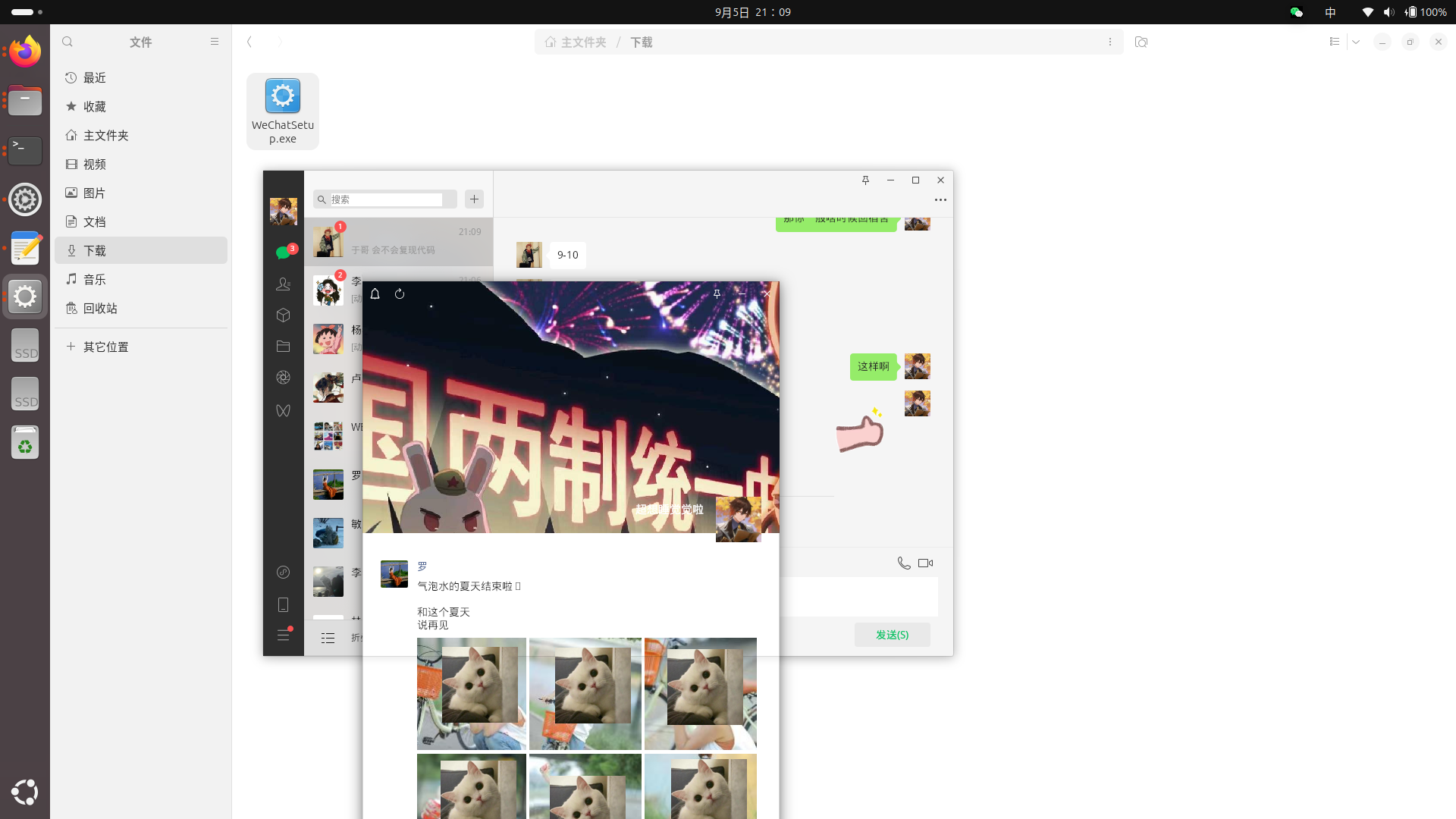Select 下载 in Files sidebar
Viewport: 1456px width, 819px height.
tap(141, 251)
